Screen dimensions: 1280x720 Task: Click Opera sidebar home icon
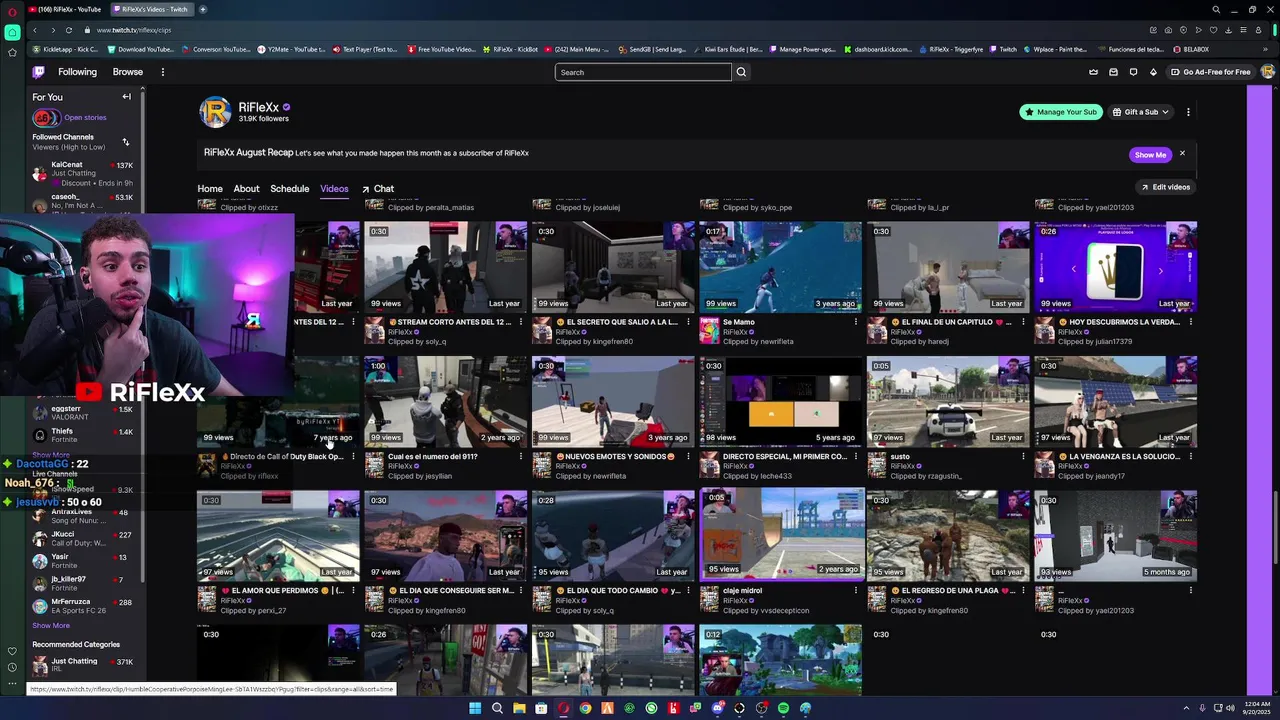pos(12,32)
